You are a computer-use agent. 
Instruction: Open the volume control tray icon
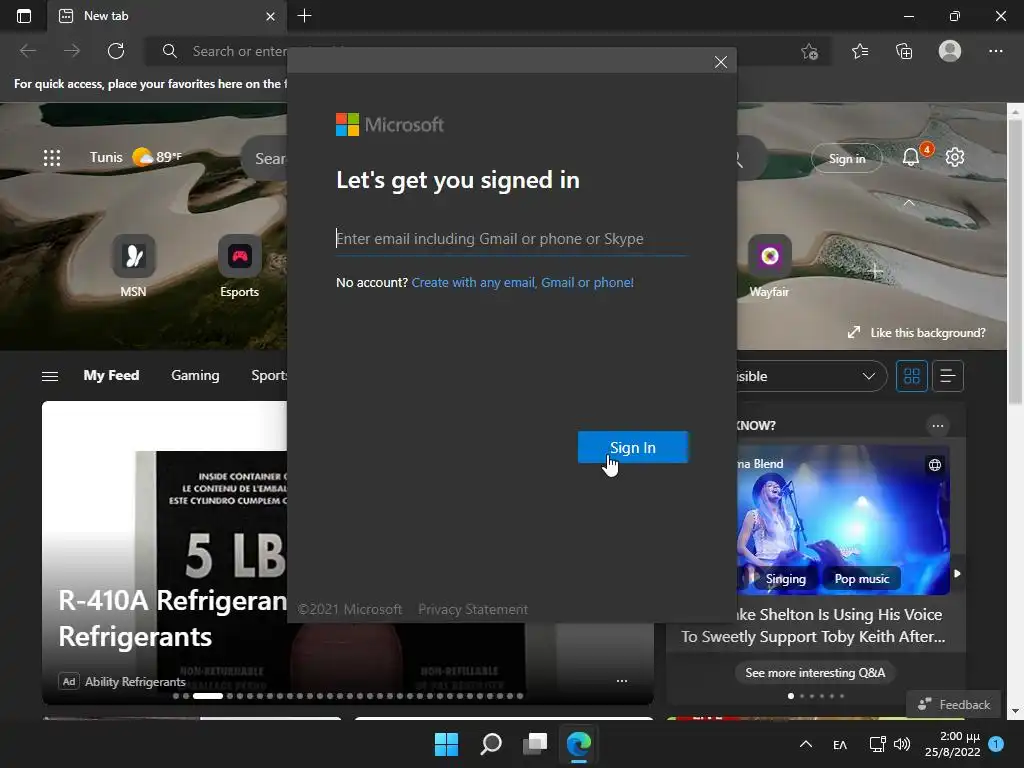click(902, 744)
